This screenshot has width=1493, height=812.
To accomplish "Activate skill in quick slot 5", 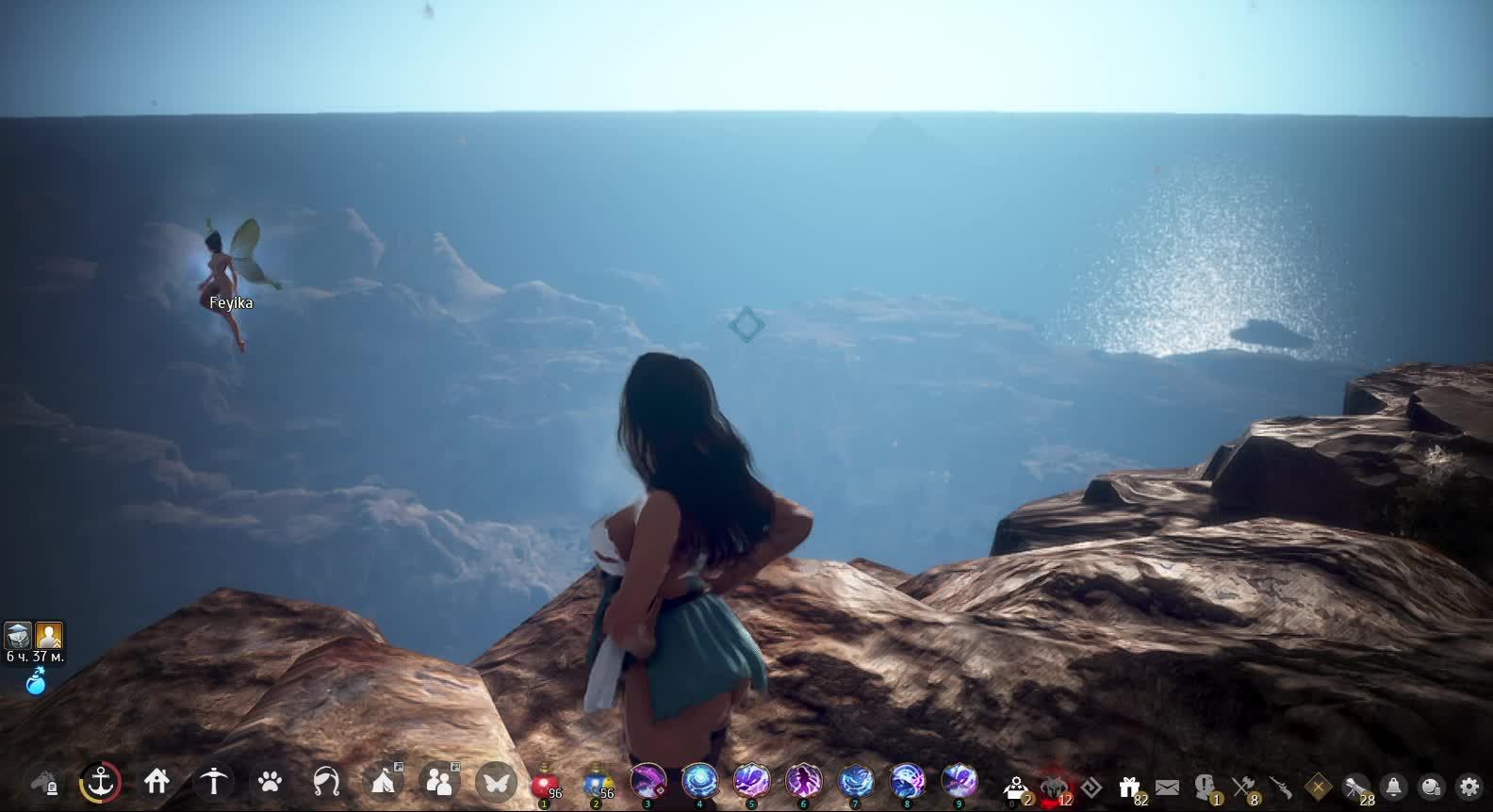I will pos(751,782).
